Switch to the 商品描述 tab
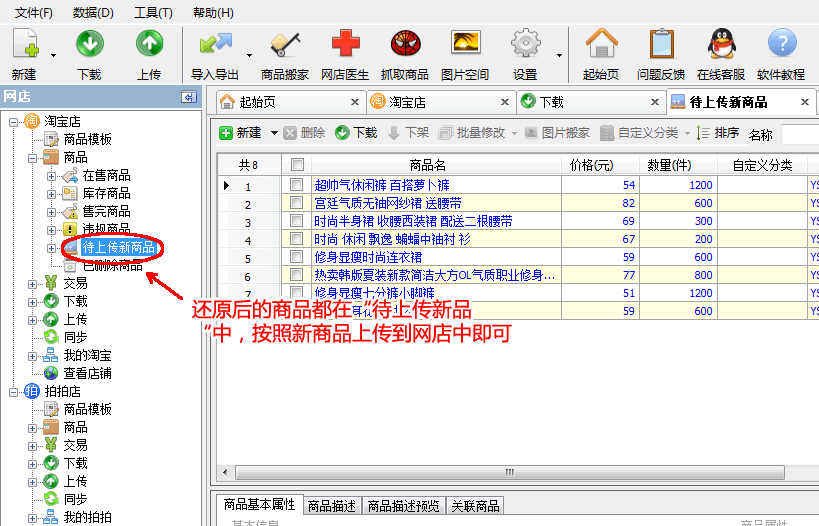The image size is (819, 526). coord(332,506)
